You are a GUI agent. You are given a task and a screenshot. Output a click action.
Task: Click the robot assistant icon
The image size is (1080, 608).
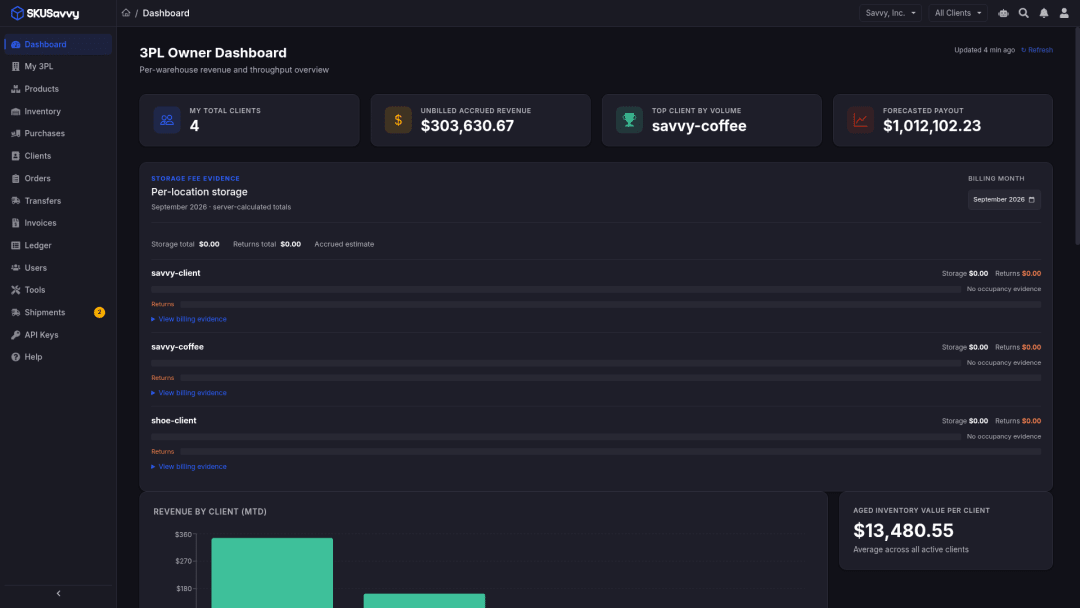(1004, 13)
